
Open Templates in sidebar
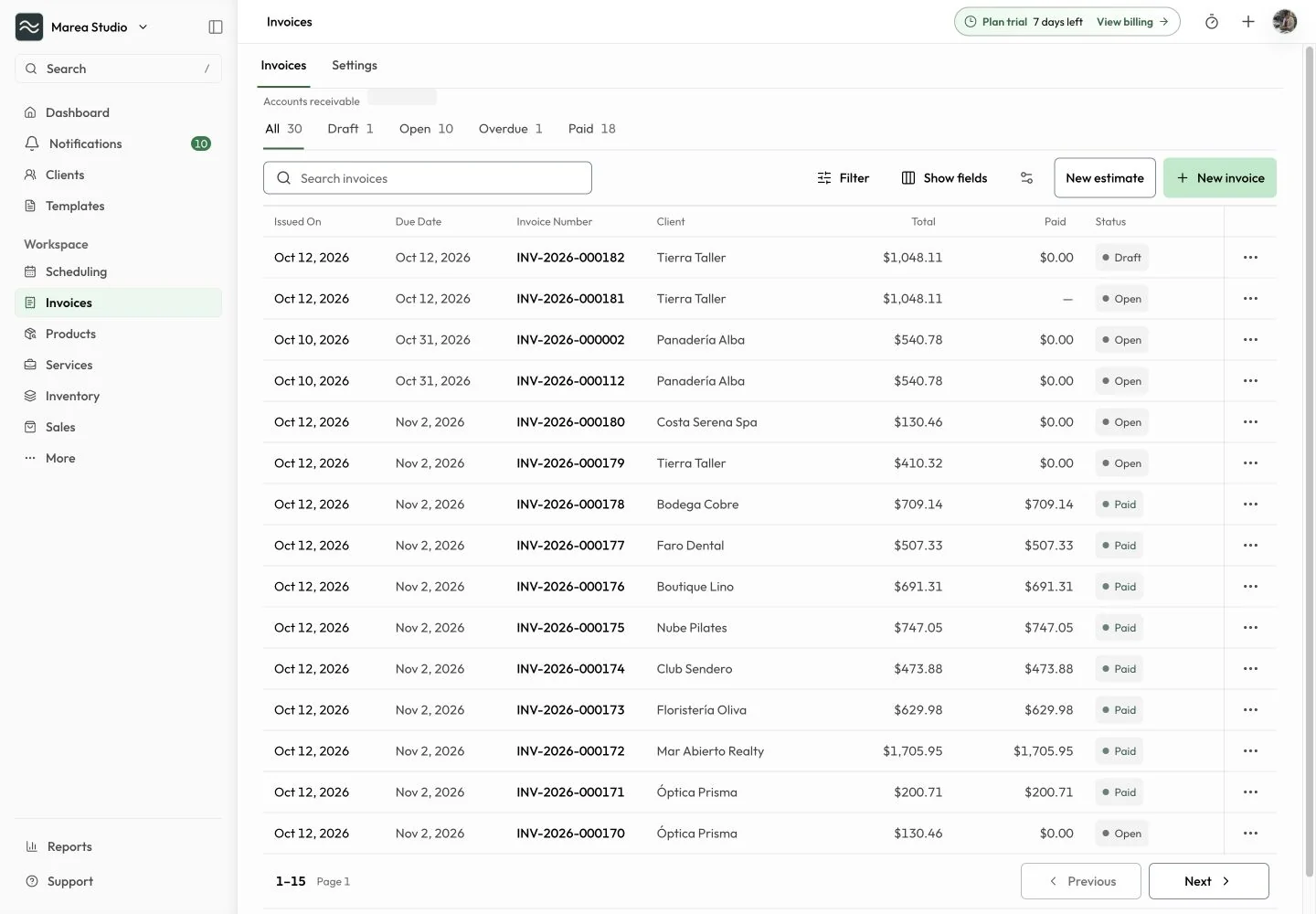118,206
